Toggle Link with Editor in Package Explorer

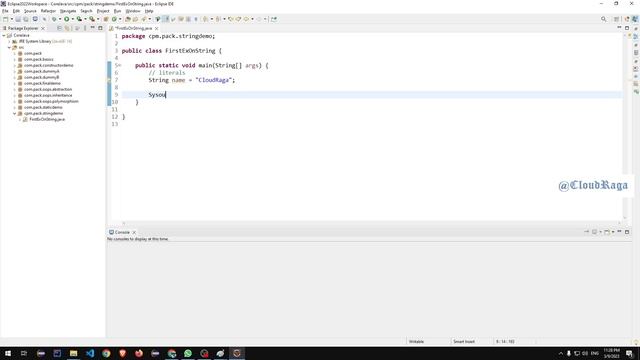67,28
